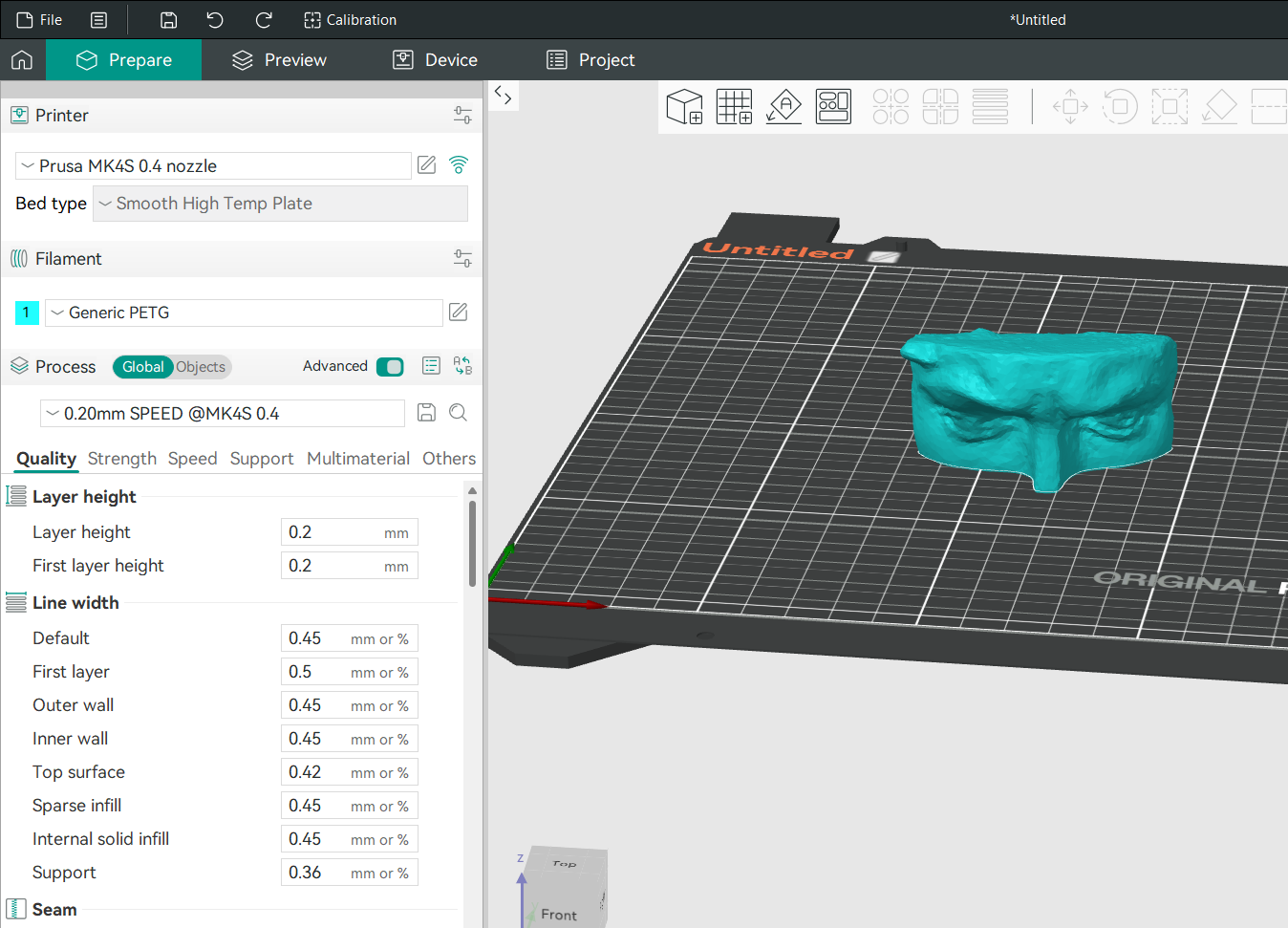
Task: Click the save icon in top bar
Action: (168, 20)
